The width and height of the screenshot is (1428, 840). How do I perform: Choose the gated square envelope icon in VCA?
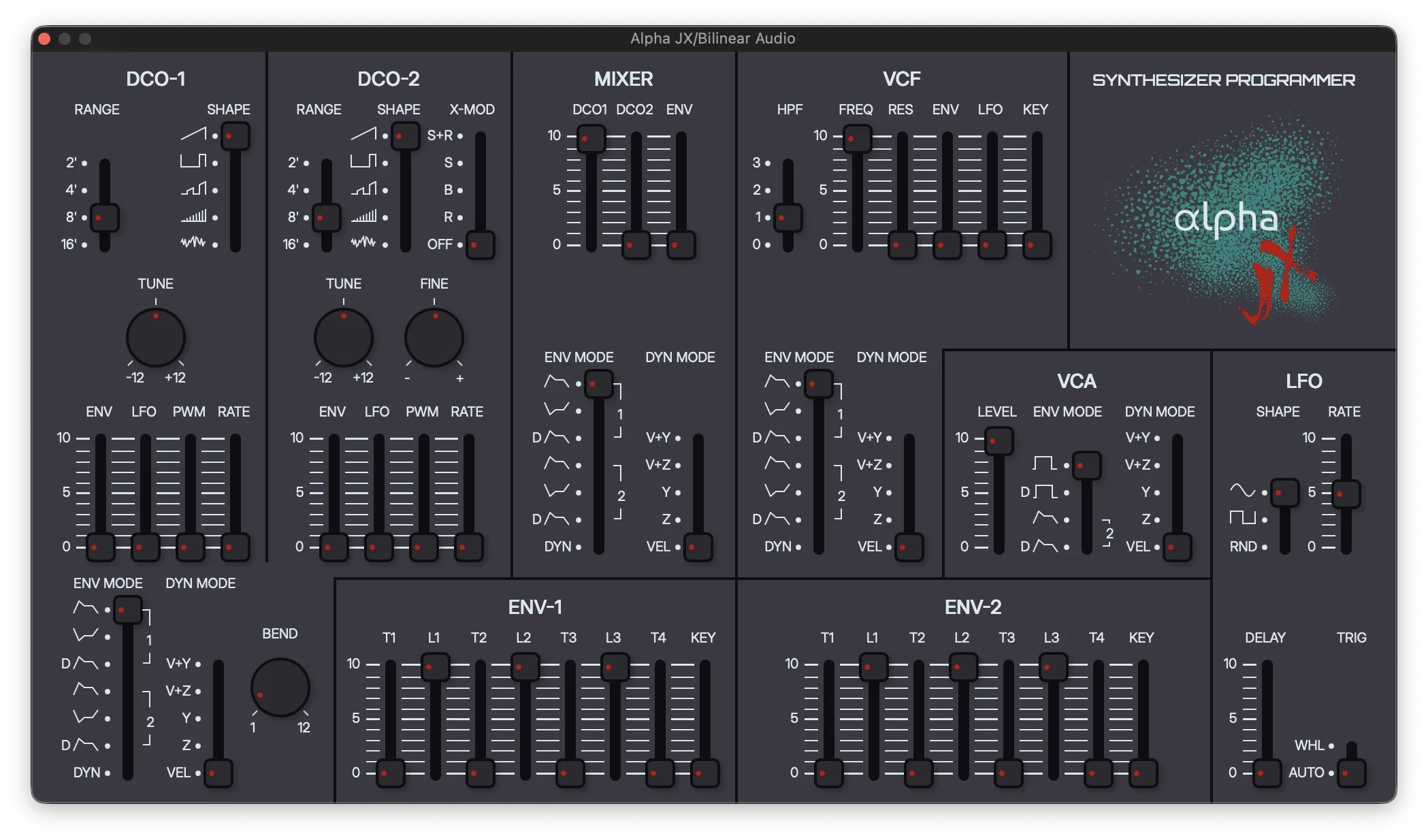1044,464
